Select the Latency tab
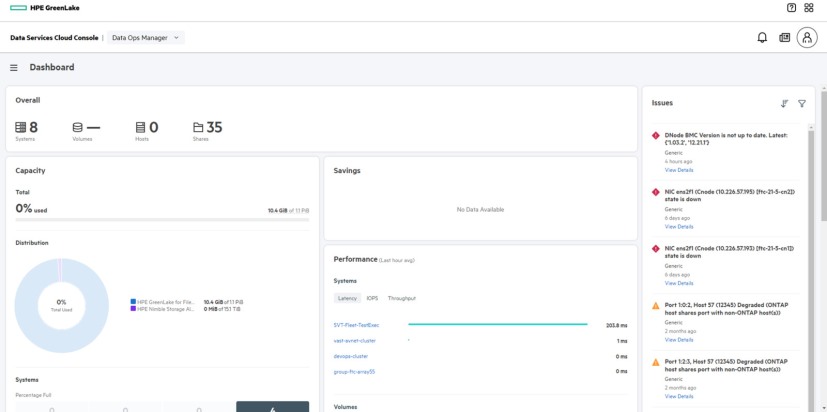The width and height of the screenshot is (827, 412). [x=347, y=298]
